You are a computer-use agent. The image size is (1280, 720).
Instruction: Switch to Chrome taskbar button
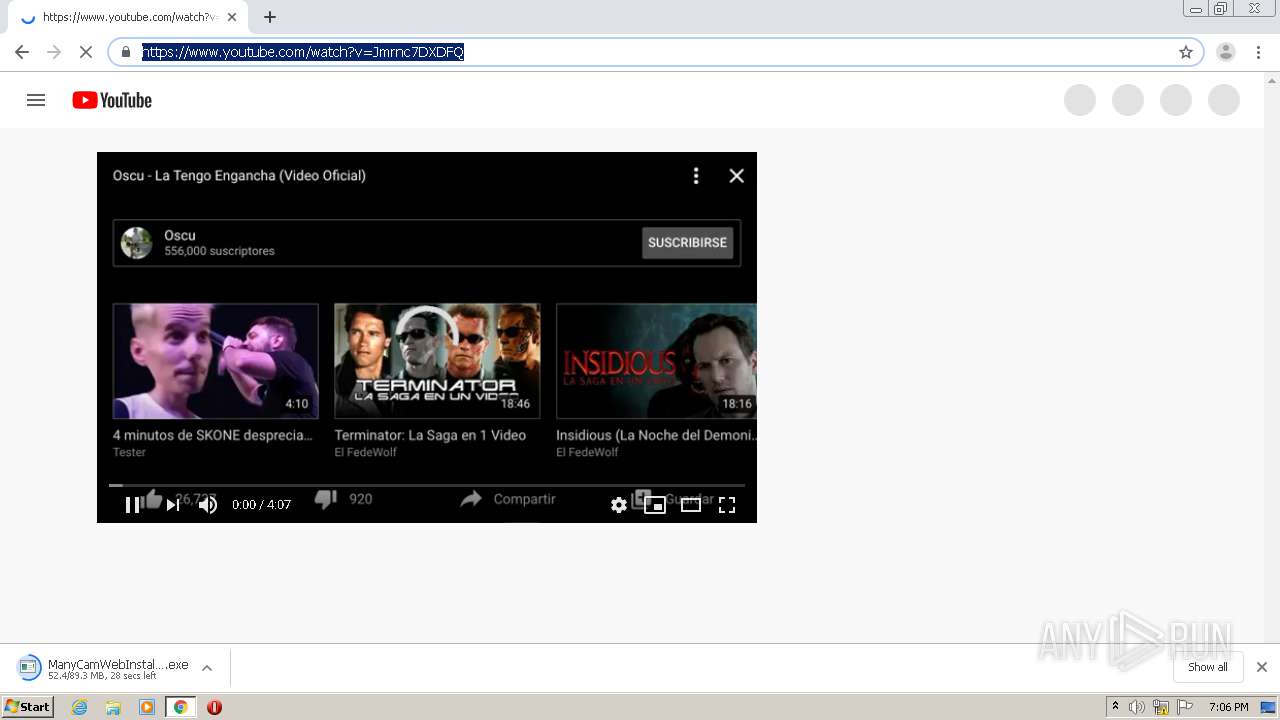[x=181, y=707]
